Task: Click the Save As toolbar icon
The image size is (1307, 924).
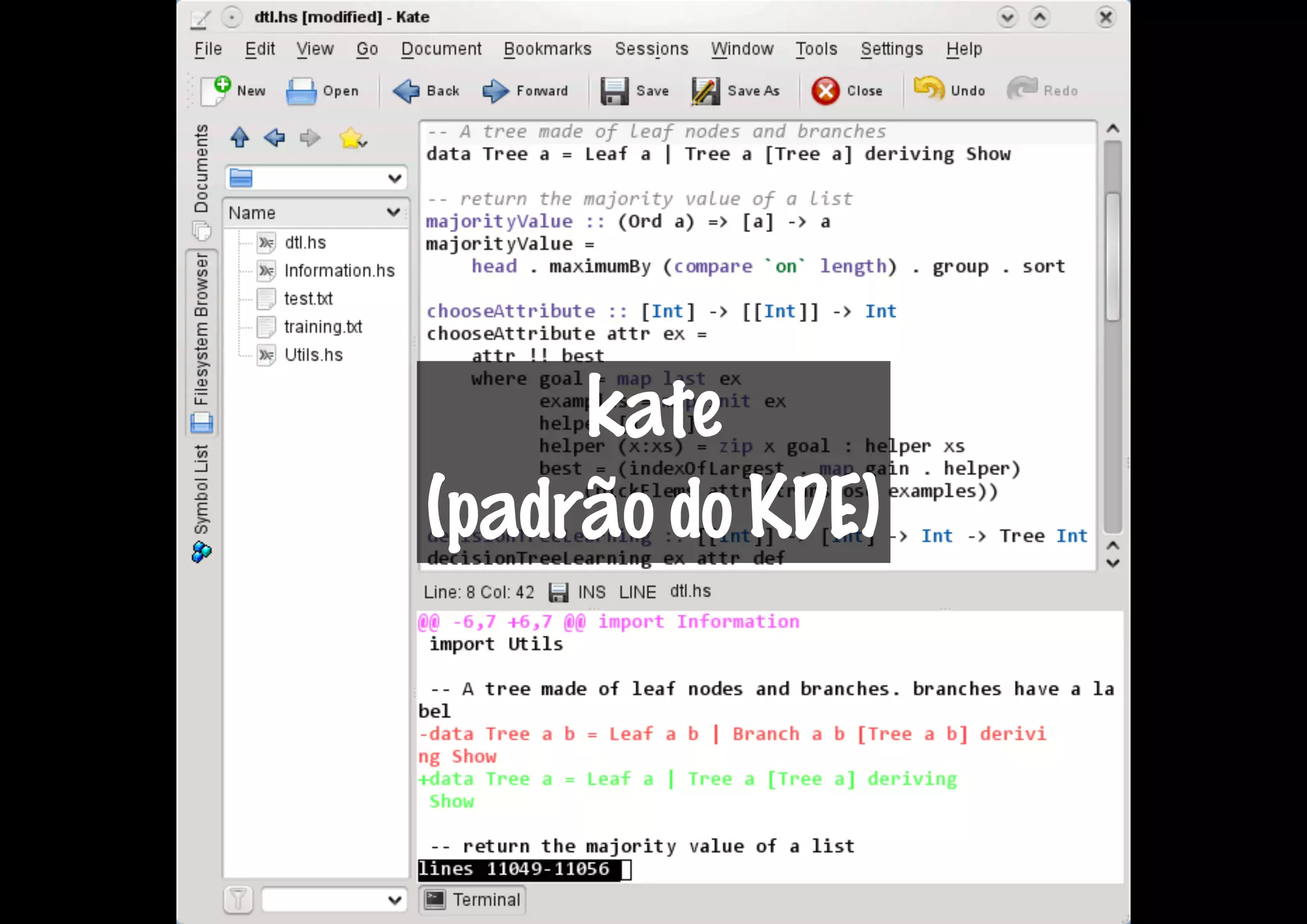Action: 705,91
